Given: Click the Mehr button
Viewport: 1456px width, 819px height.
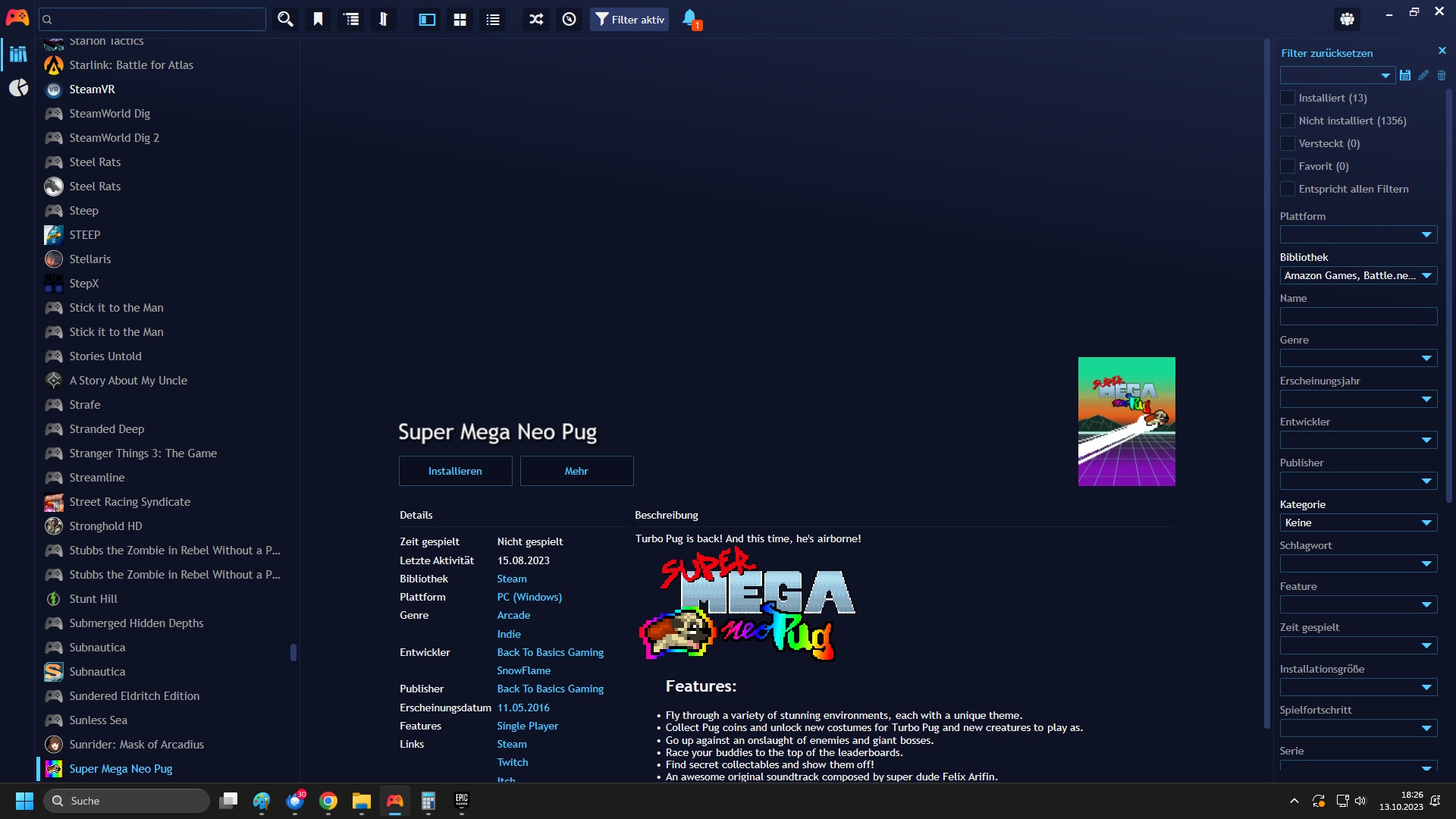Looking at the screenshot, I should point(576,471).
